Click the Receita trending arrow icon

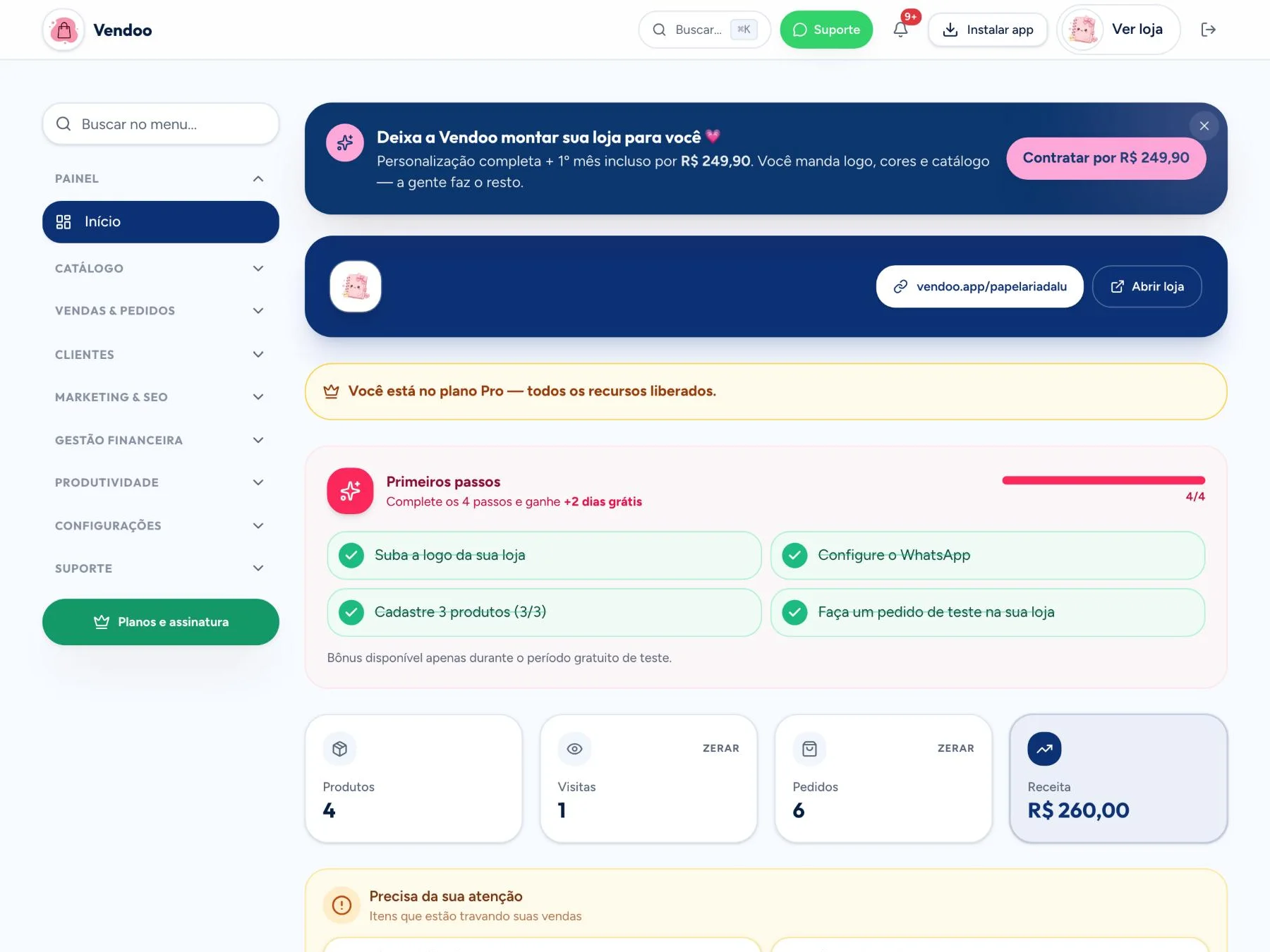(x=1044, y=749)
